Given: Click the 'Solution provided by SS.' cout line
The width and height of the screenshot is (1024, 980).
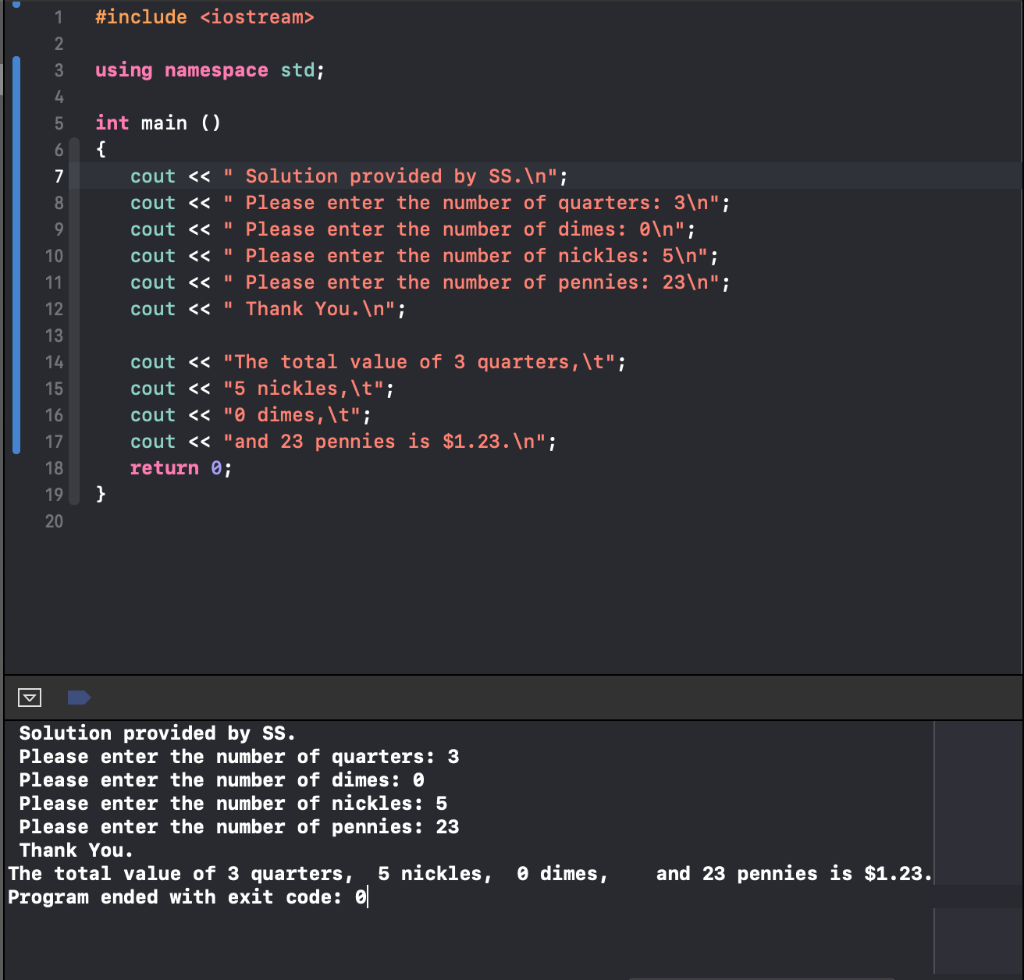Looking at the screenshot, I should pos(349,176).
